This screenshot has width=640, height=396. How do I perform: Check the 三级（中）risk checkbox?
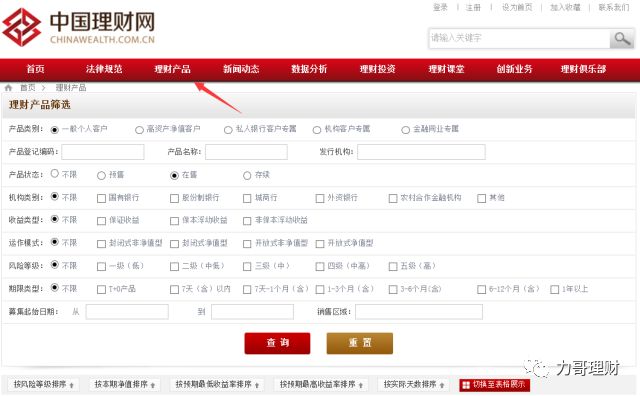[247, 267]
